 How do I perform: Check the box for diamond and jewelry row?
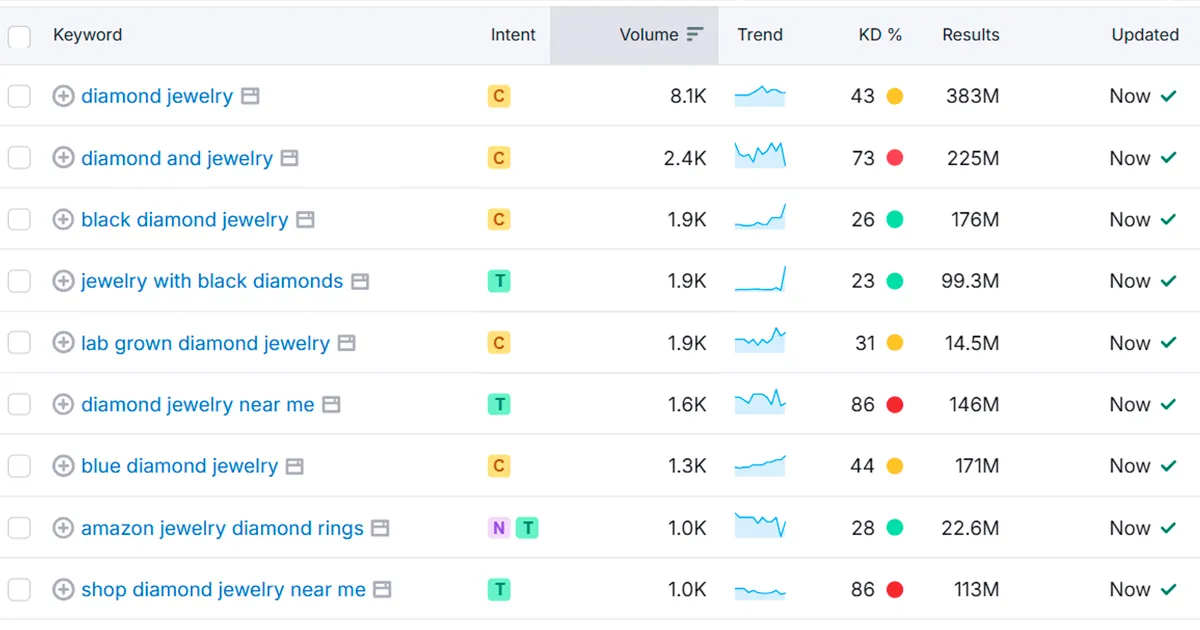pyautogui.click(x=19, y=158)
